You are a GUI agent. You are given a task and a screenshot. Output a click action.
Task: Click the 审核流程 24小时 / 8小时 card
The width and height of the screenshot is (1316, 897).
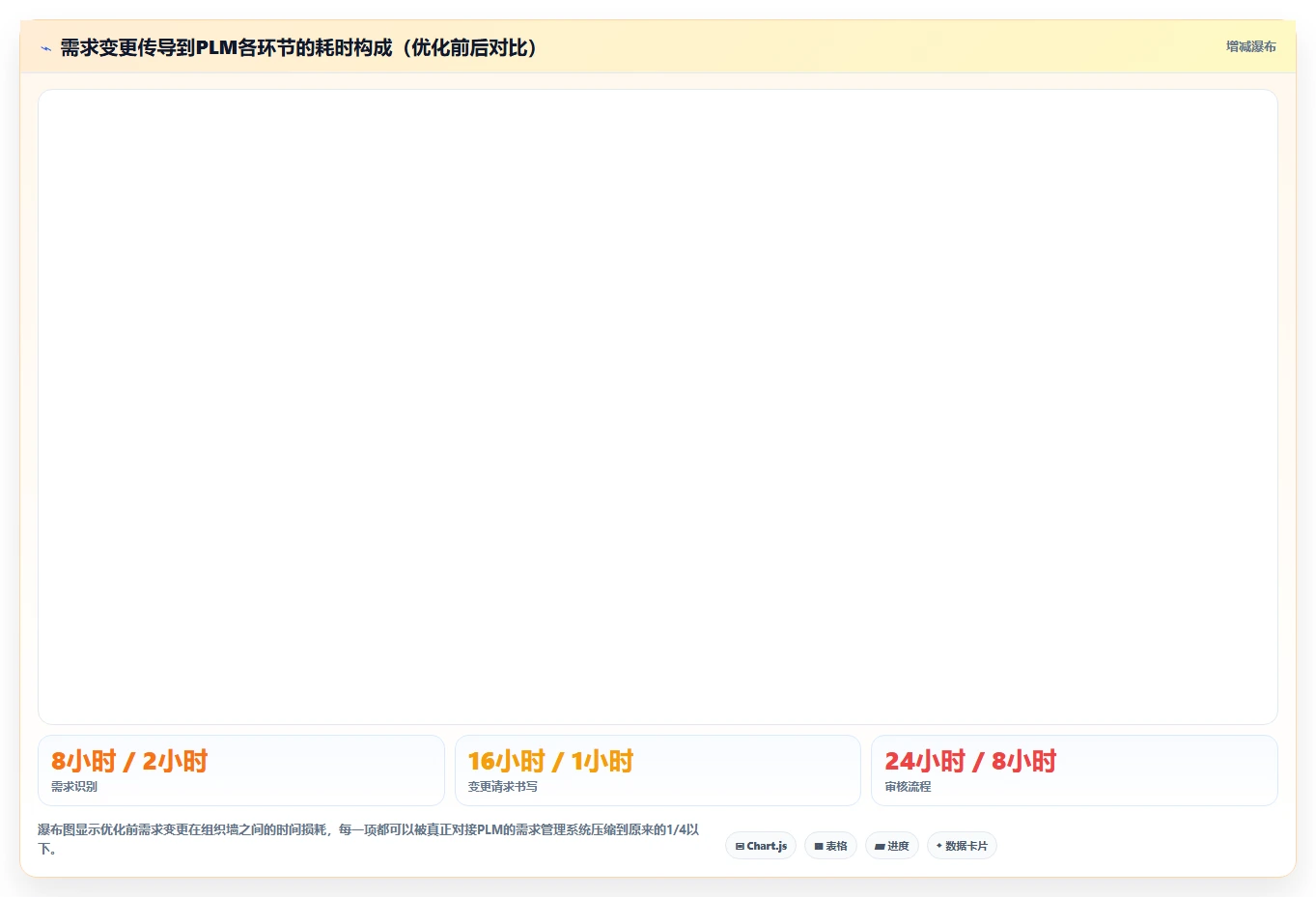[x=1075, y=771]
